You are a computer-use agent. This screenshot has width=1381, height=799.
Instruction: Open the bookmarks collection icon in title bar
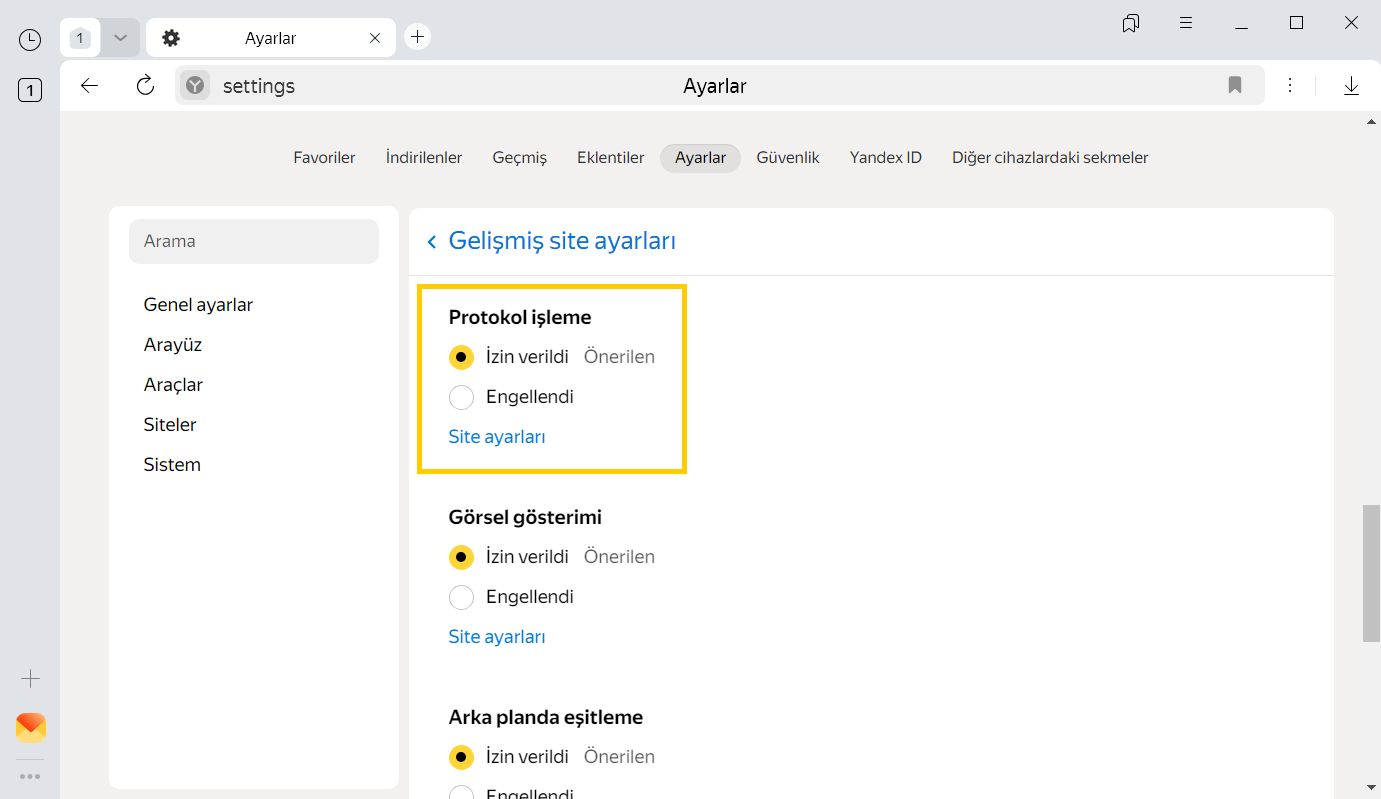[x=1131, y=23]
